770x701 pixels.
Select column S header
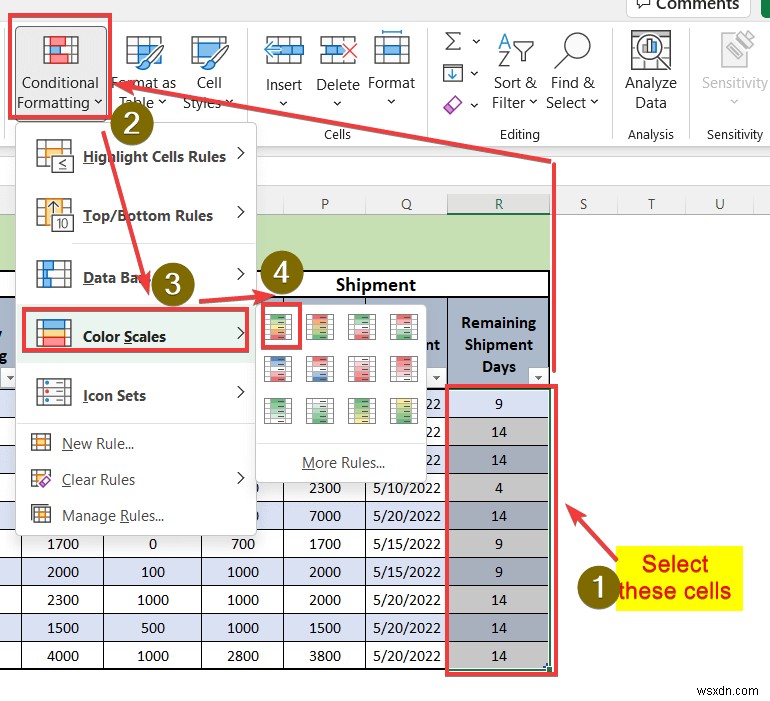click(583, 204)
